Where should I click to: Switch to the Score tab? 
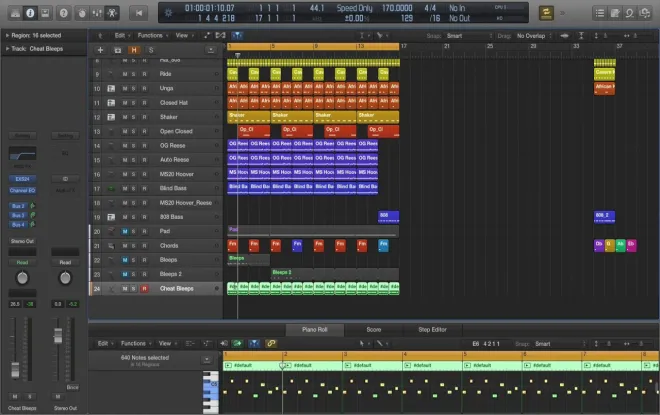pyautogui.click(x=373, y=330)
